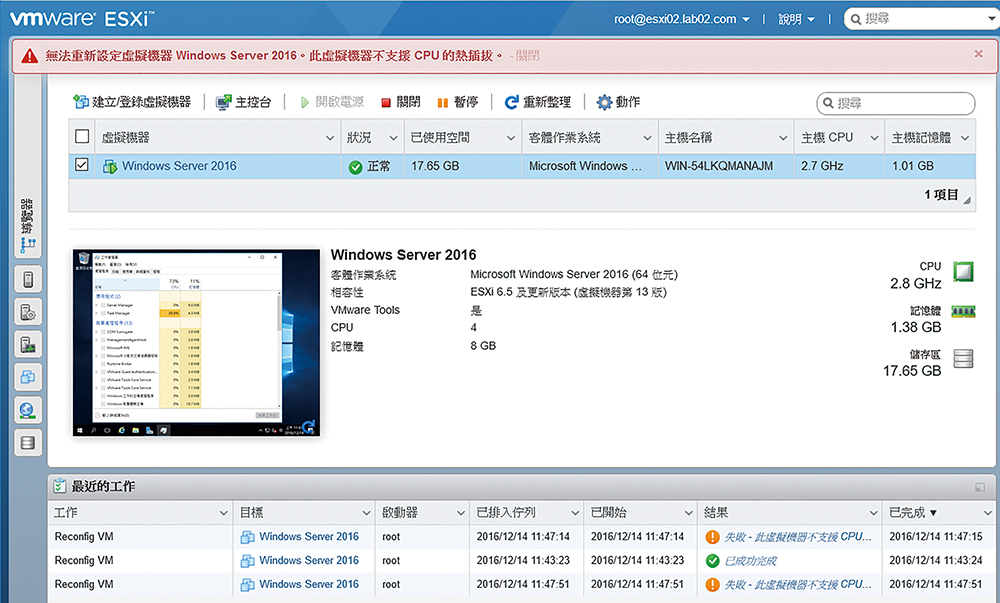Image resolution: width=1000 pixels, height=603 pixels.
Task: Open the 已使用空間 column header dropdown
Action: [511, 138]
